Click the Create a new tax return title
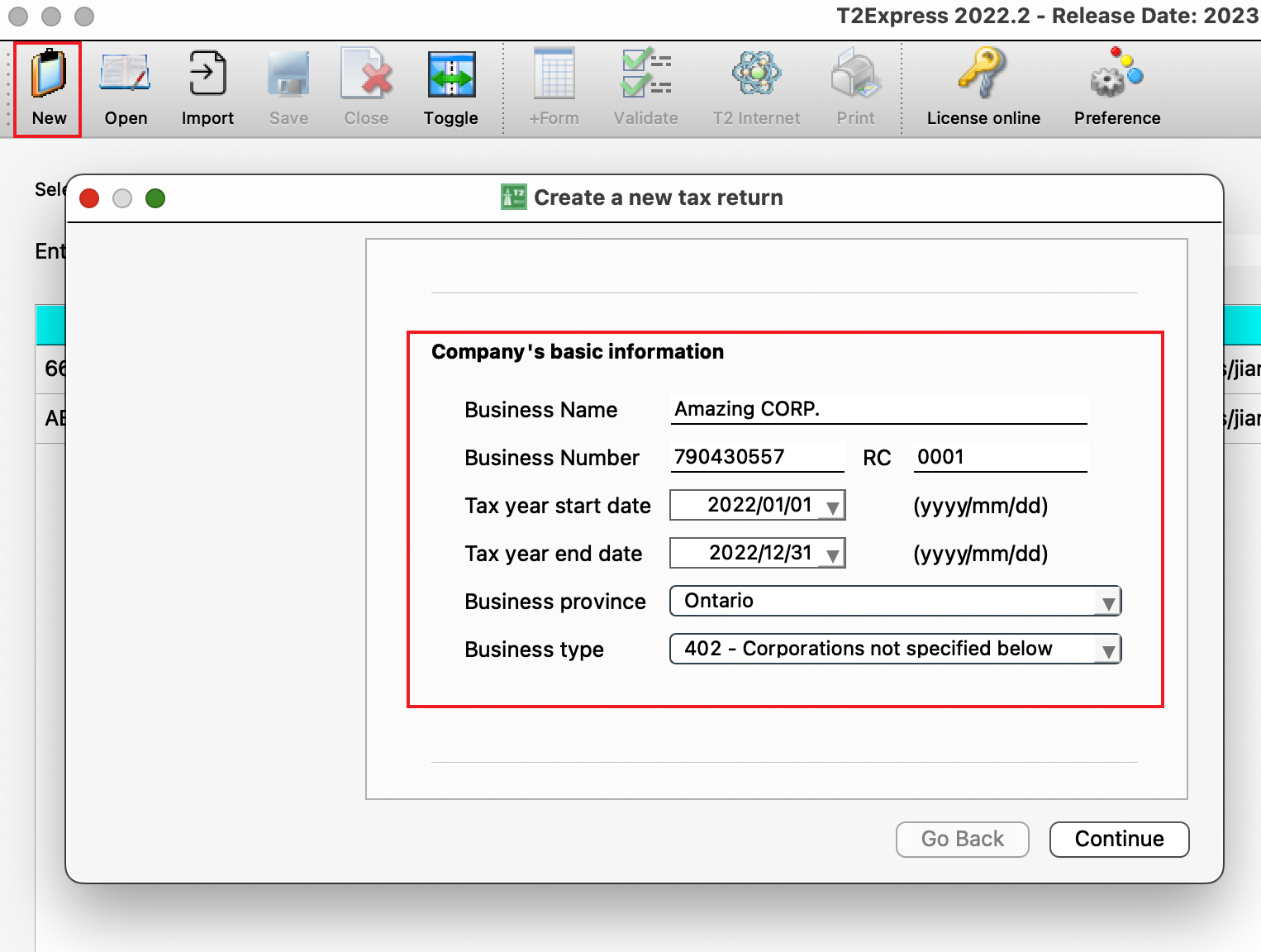This screenshot has height=952, width=1261. [x=659, y=198]
